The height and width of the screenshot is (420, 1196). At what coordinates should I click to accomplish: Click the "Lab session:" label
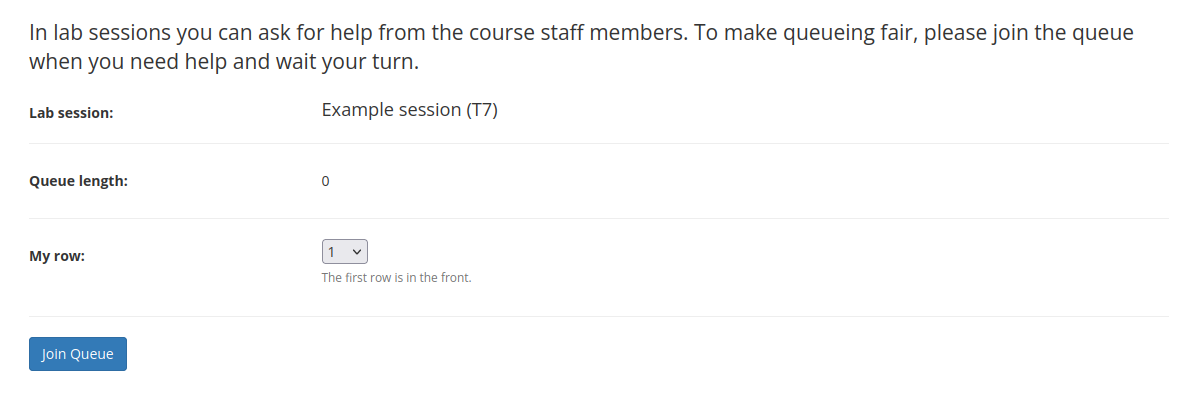[71, 113]
